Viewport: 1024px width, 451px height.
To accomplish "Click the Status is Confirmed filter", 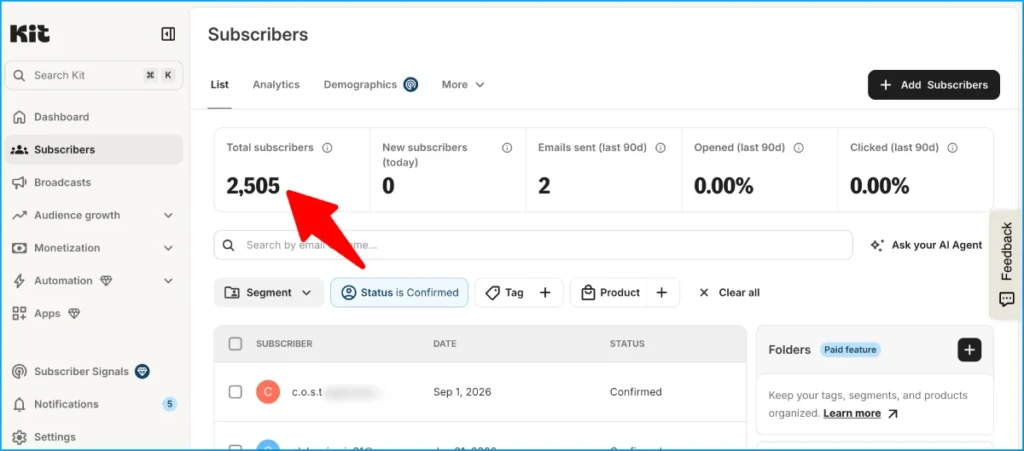I will tap(399, 292).
